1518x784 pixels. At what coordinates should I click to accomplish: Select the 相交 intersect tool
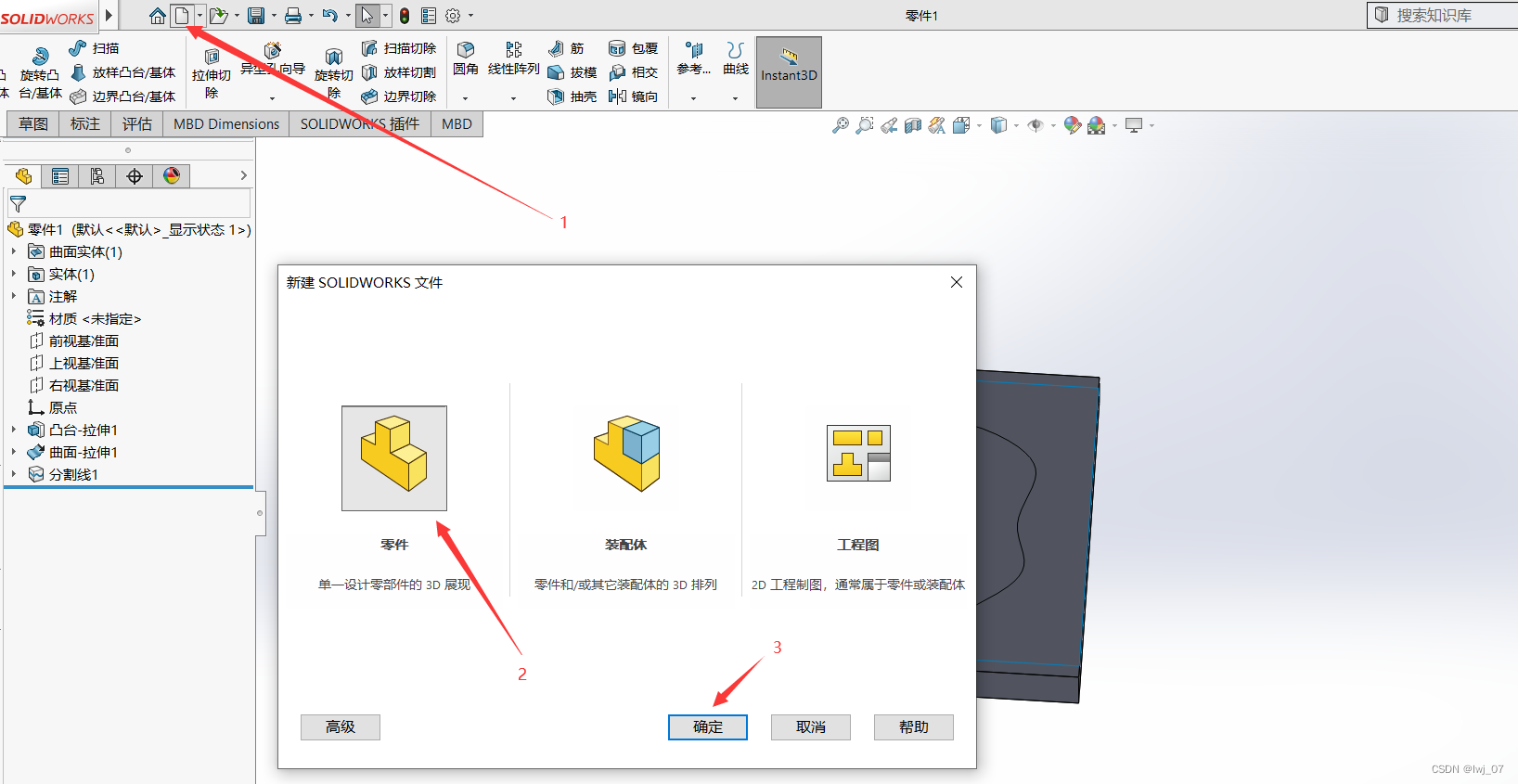click(x=633, y=72)
